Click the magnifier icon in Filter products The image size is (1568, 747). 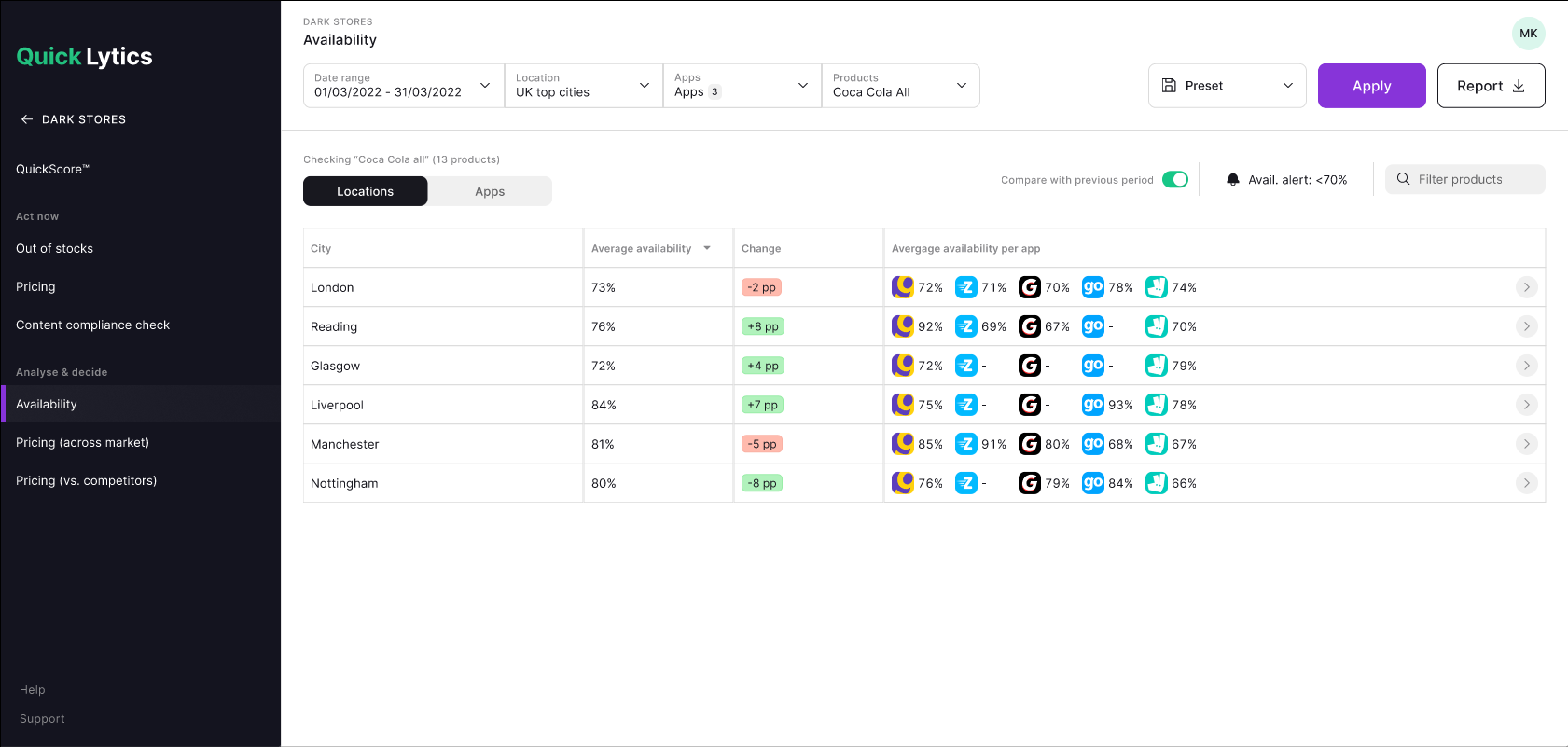tap(1403, 179)
